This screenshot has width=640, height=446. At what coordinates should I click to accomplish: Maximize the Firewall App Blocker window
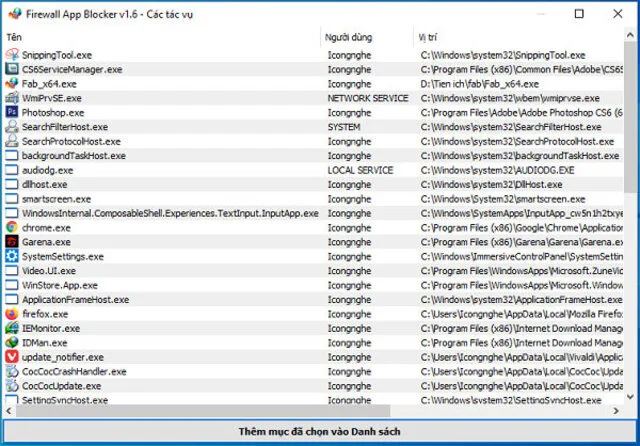[579, 14]
